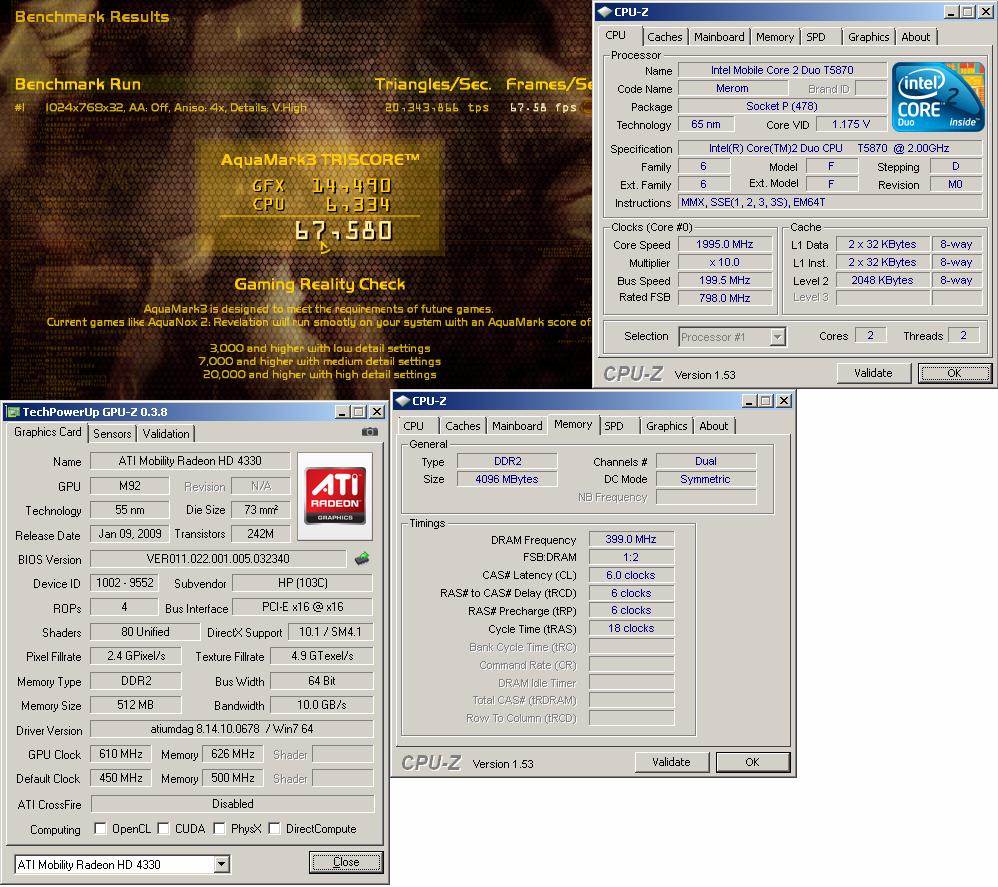The image size is (998, 887).
Task: Enable the PhysX checkbox
Action: pos(220,828)
